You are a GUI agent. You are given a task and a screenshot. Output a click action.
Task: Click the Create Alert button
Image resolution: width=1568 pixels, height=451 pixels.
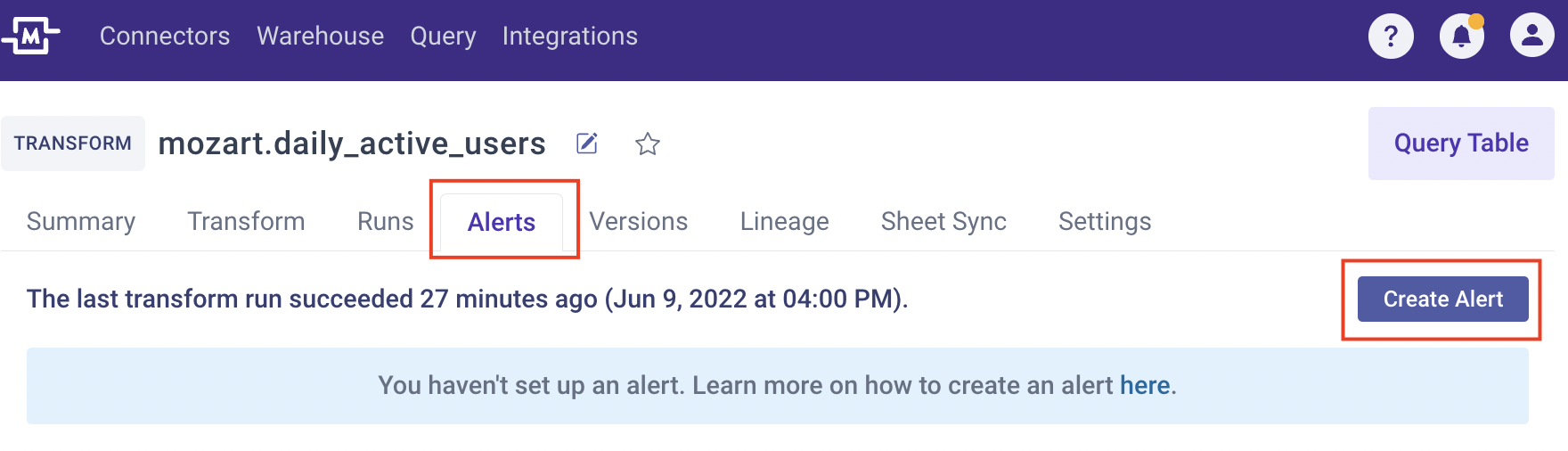(1443, 299)
